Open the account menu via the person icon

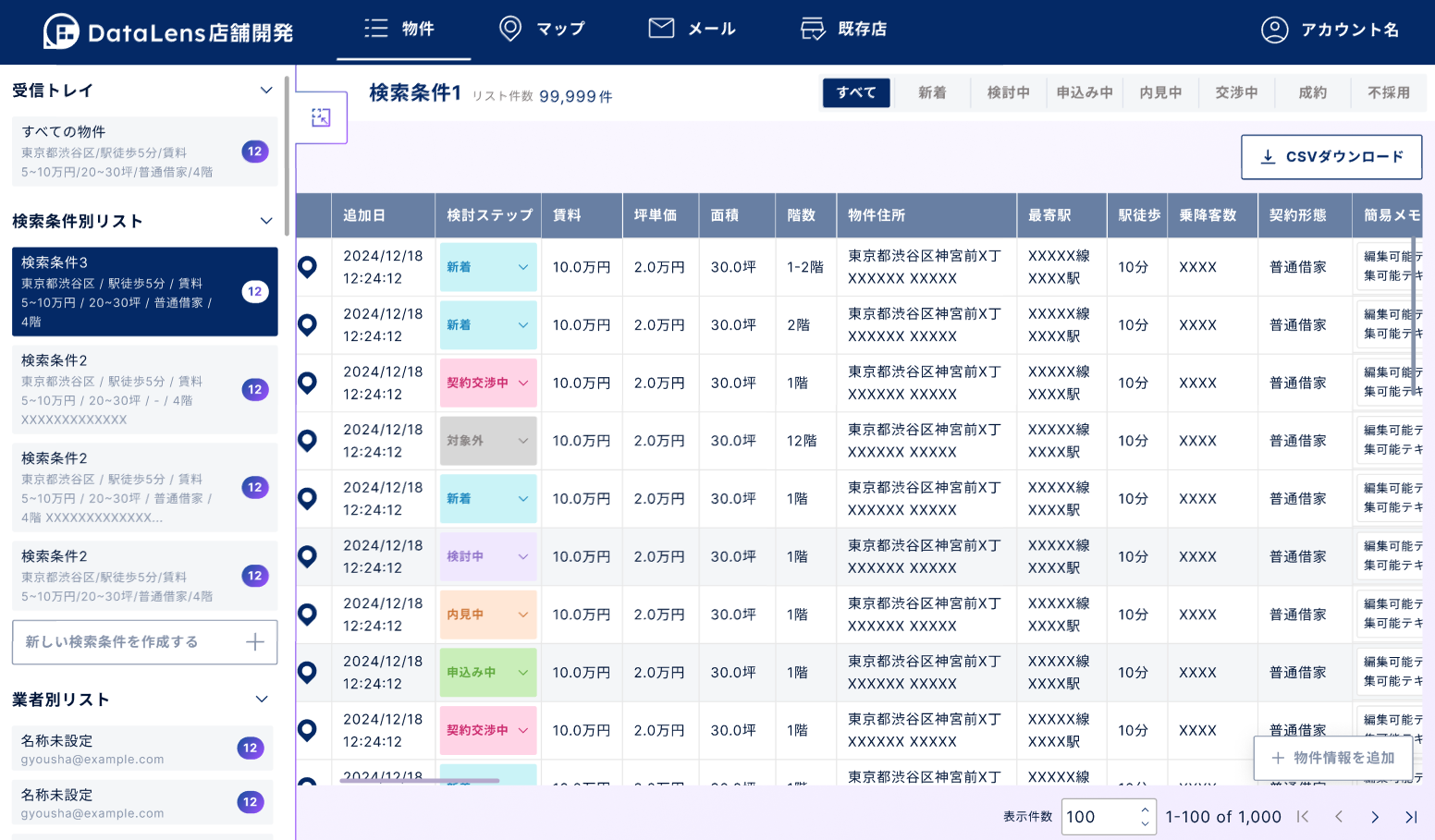[x=1274, y=29]
